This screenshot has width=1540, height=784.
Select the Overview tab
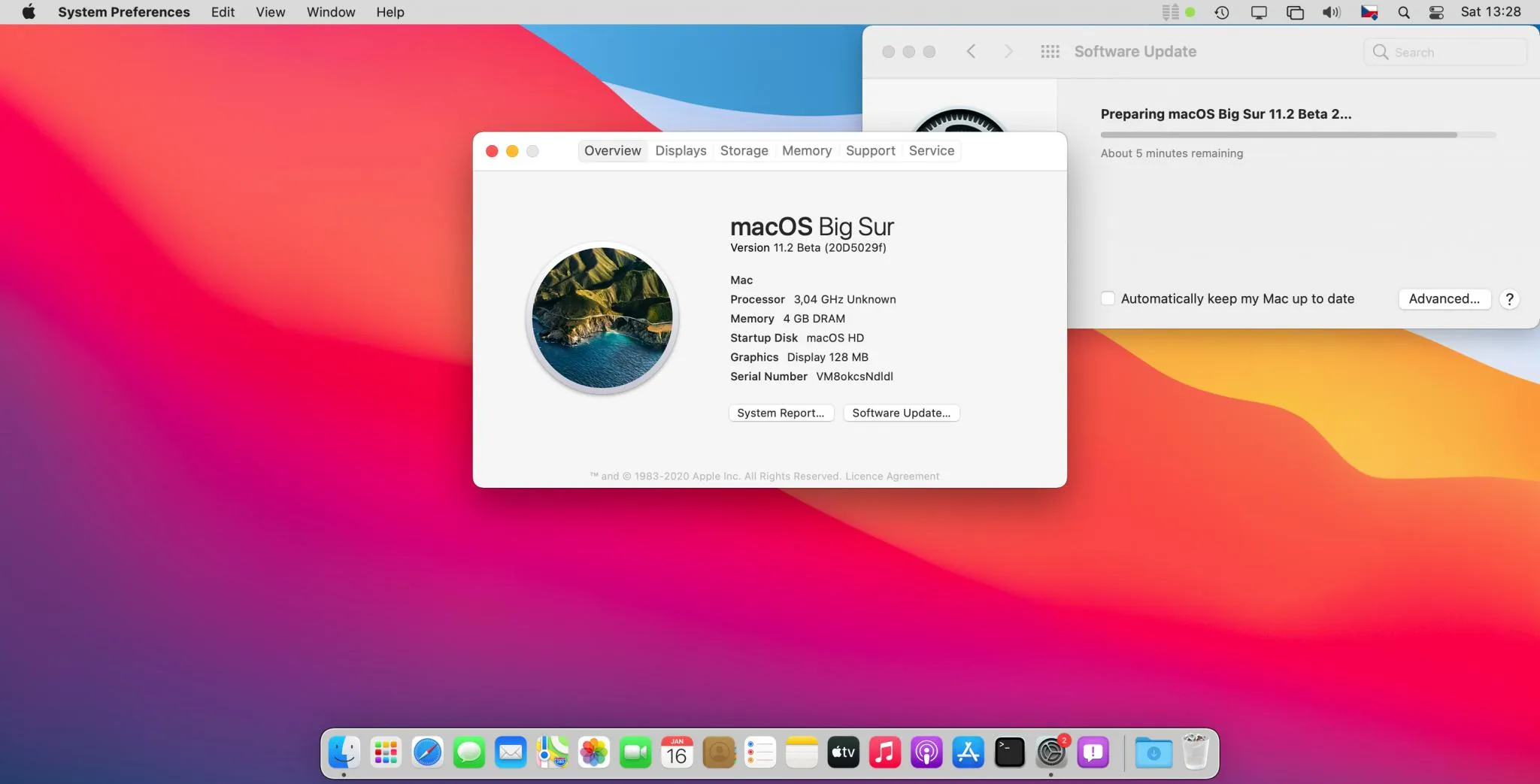(613, 150)
